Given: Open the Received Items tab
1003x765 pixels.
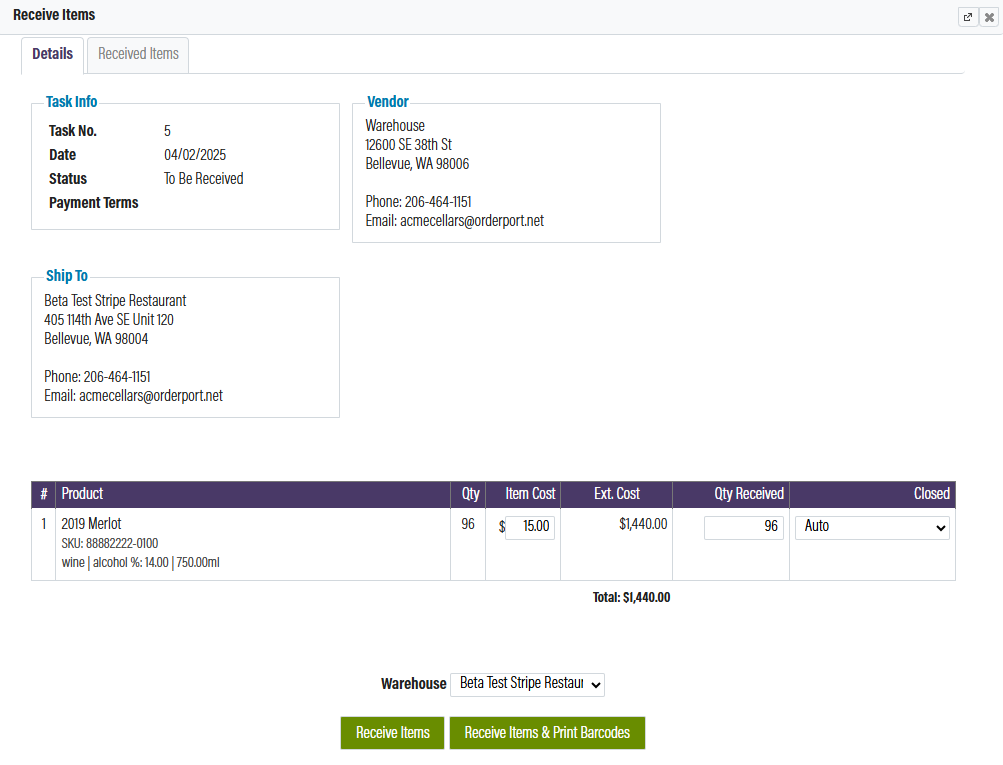Looking at the screenshot, I should [138, 54].
